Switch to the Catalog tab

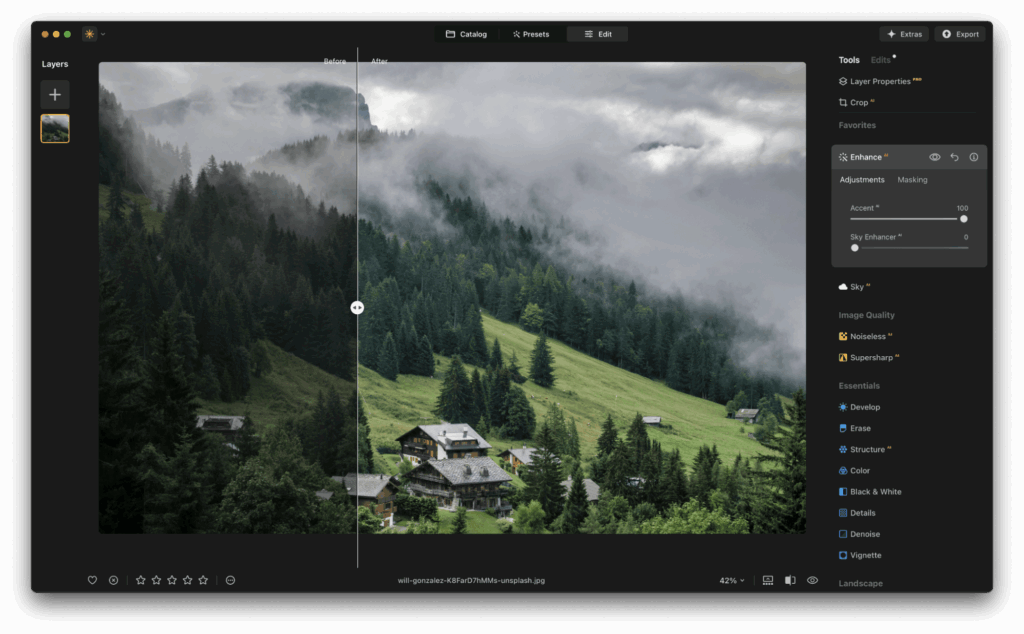[x=466, y=33]
